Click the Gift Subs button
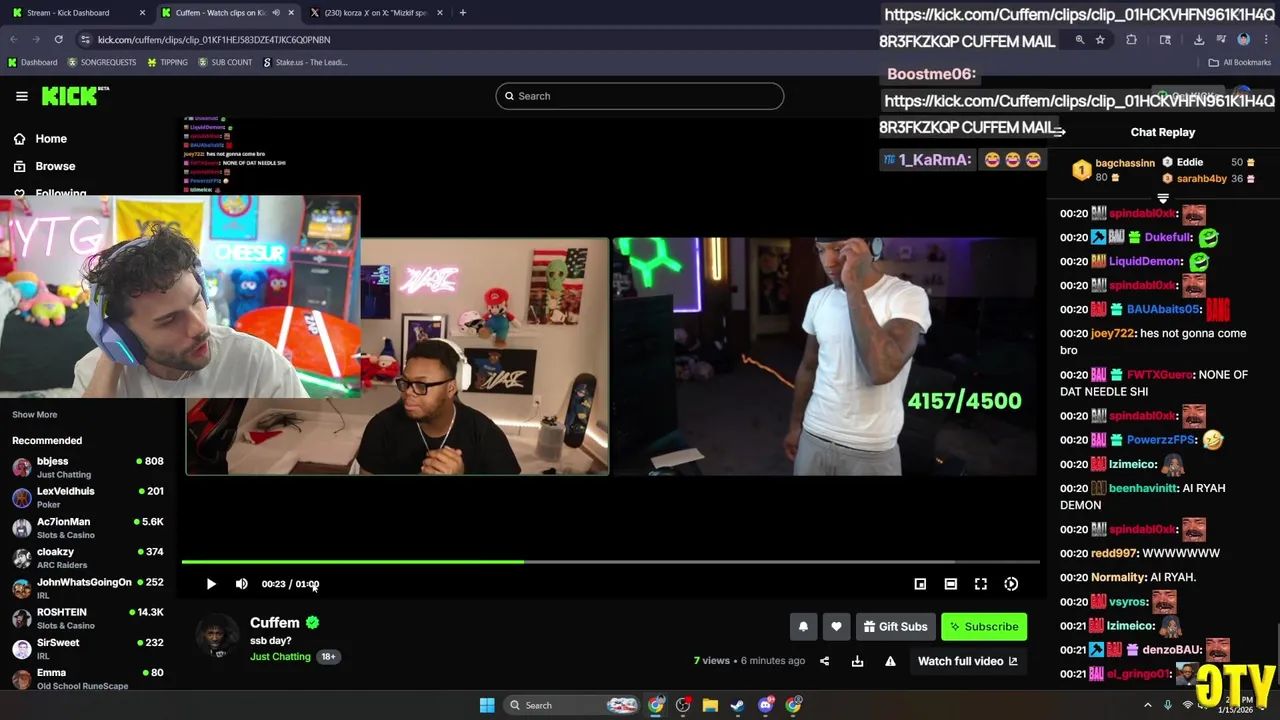This screenshot has height=720, width=1280. 895,627
